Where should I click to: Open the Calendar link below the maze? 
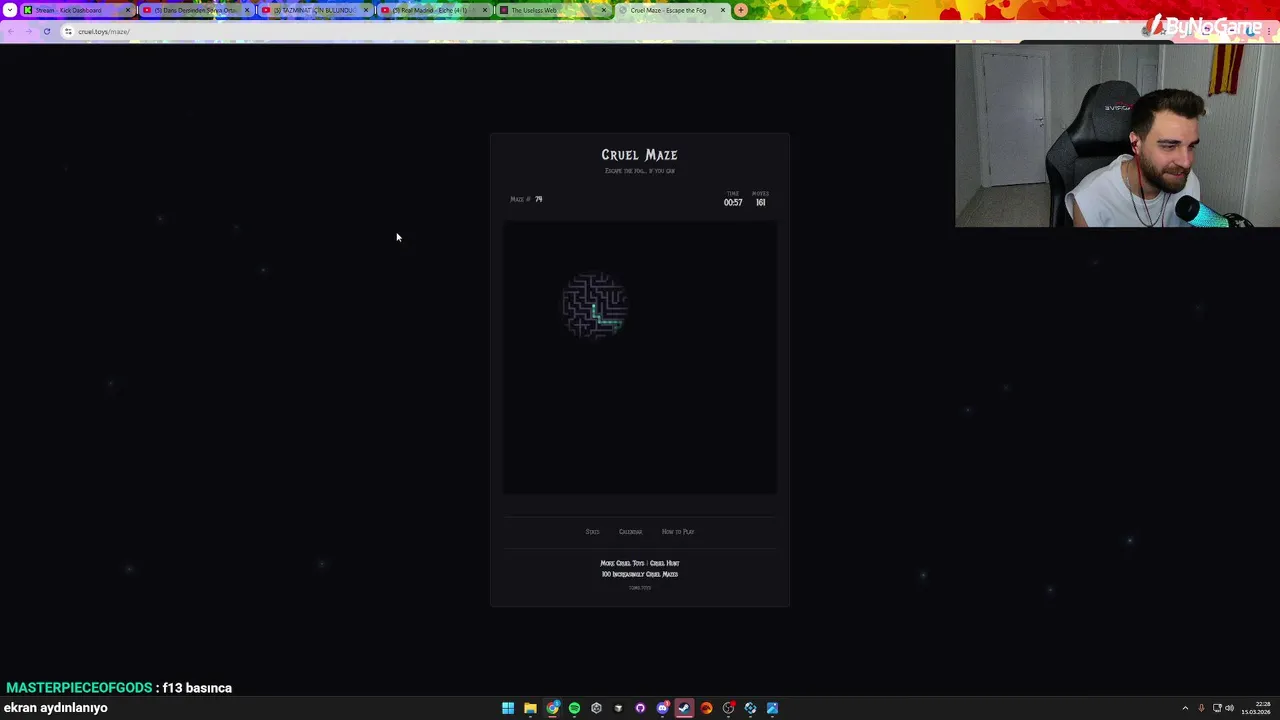pyautogui.click(x=630, y=532)
